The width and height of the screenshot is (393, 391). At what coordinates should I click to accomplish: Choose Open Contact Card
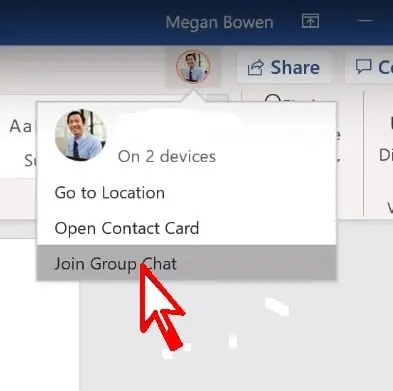tap(186, 228)
